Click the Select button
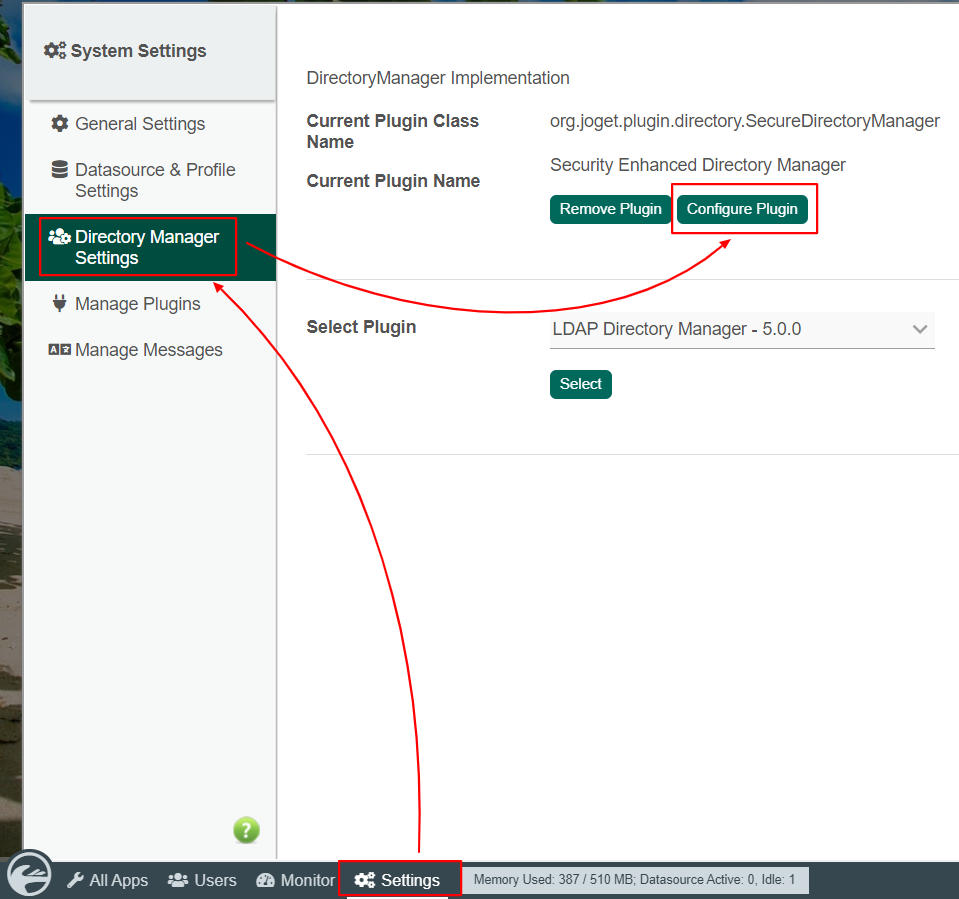The image size is (959, 899). coord(580,384)
